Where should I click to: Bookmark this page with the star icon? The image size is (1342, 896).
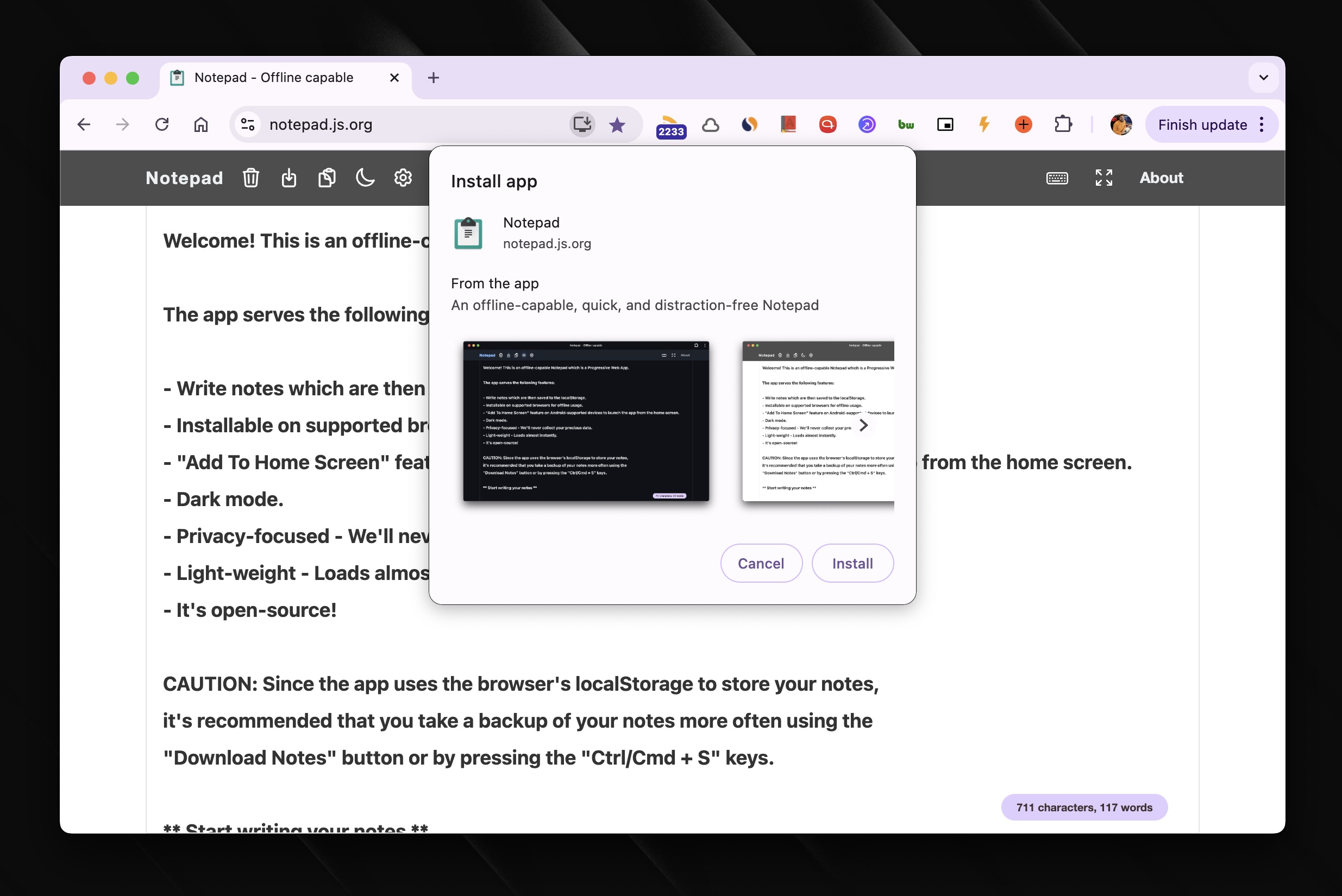(x=617, y=124)
